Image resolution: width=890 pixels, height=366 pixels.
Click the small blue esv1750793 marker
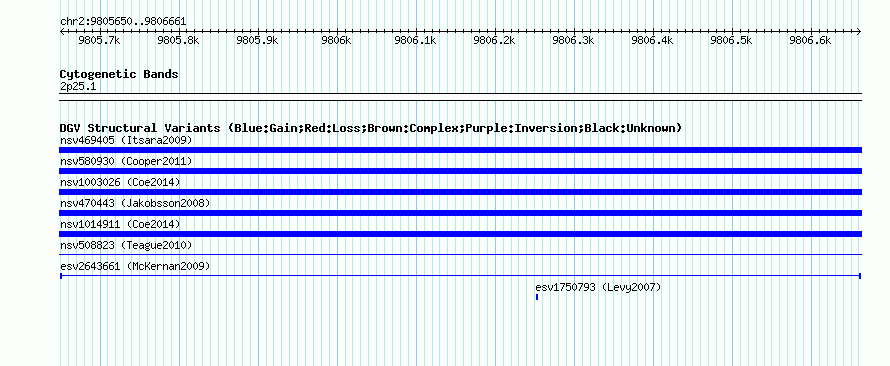[x=537, y=297]
